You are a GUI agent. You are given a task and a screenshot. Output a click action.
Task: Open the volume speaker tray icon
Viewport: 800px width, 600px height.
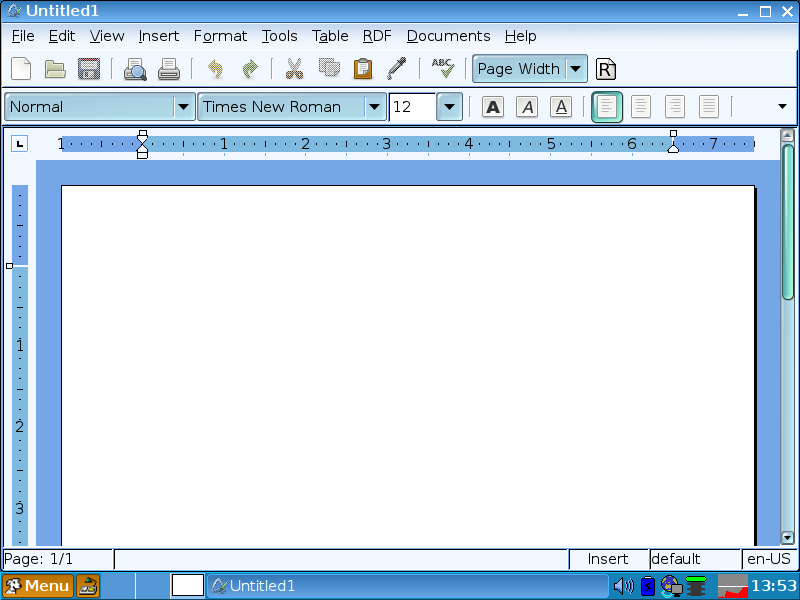[x=623, y=586]
